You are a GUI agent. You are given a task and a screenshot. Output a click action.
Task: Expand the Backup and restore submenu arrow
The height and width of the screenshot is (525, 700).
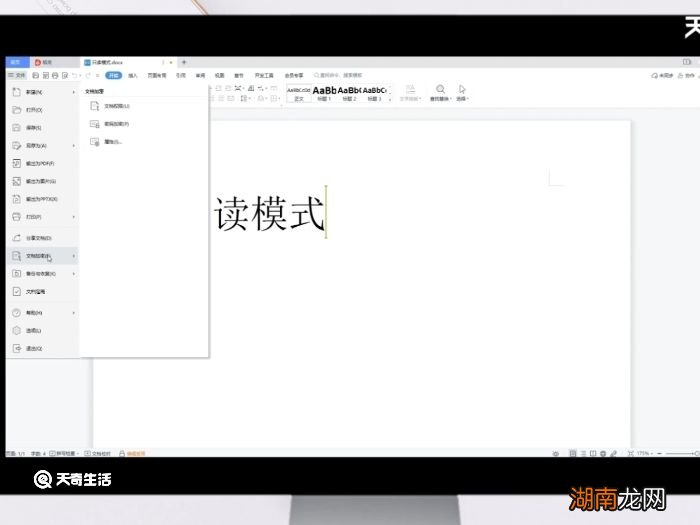coord(74,274)
